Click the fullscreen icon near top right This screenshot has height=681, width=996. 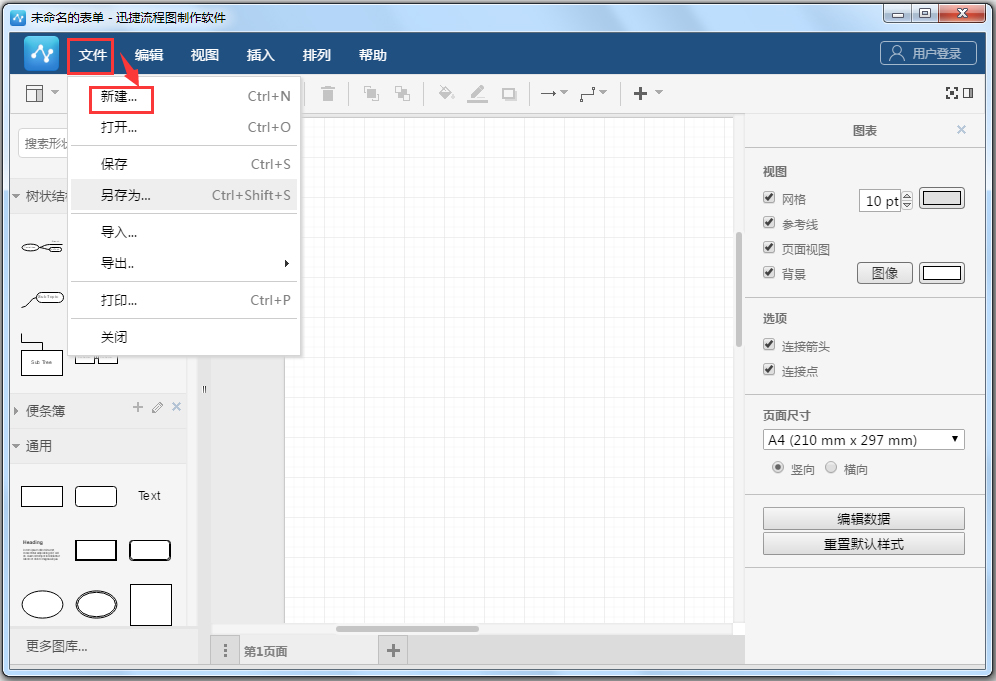pos(951,92)
